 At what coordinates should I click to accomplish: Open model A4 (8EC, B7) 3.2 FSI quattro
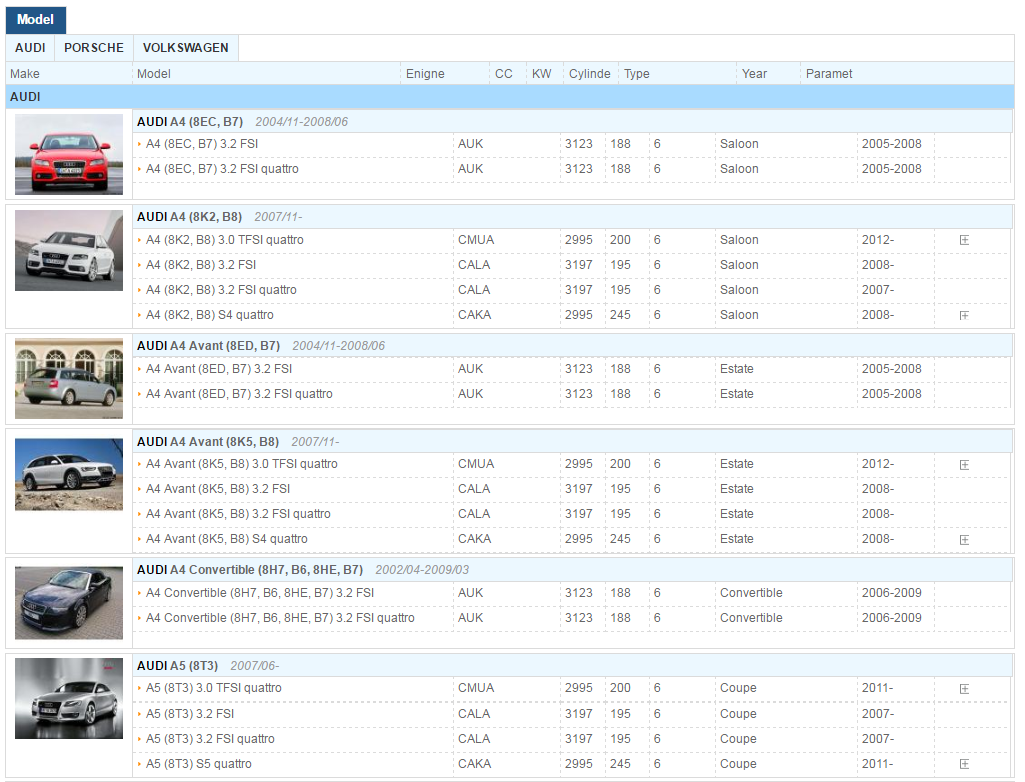tap(222, 169)
